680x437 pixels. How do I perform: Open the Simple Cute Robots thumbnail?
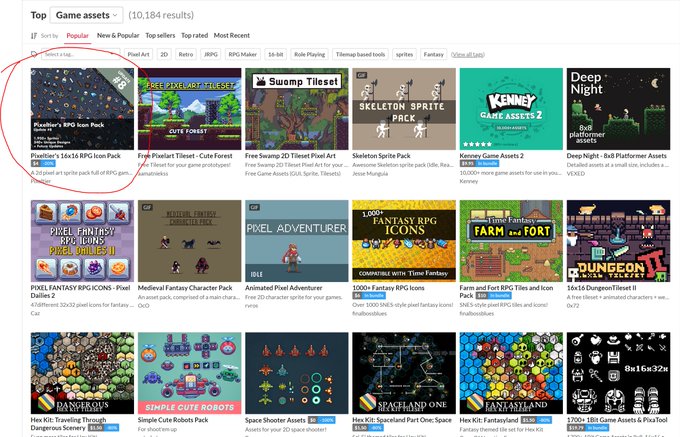190,373
